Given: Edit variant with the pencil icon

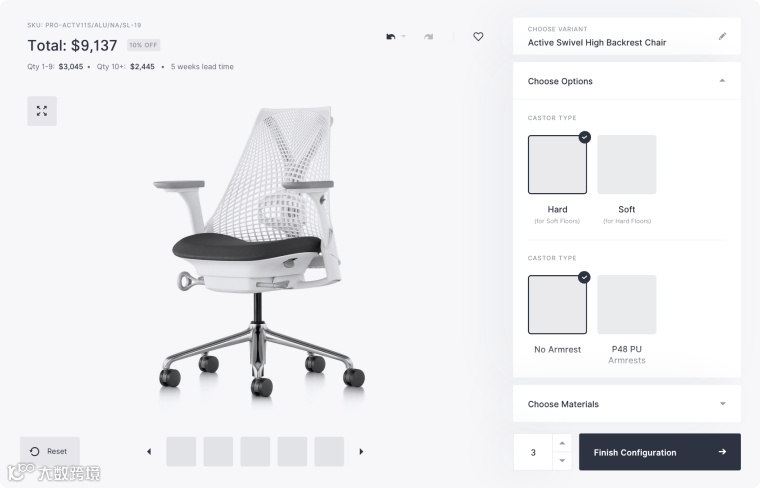Looking at the screenshot, I should point(722,36).
